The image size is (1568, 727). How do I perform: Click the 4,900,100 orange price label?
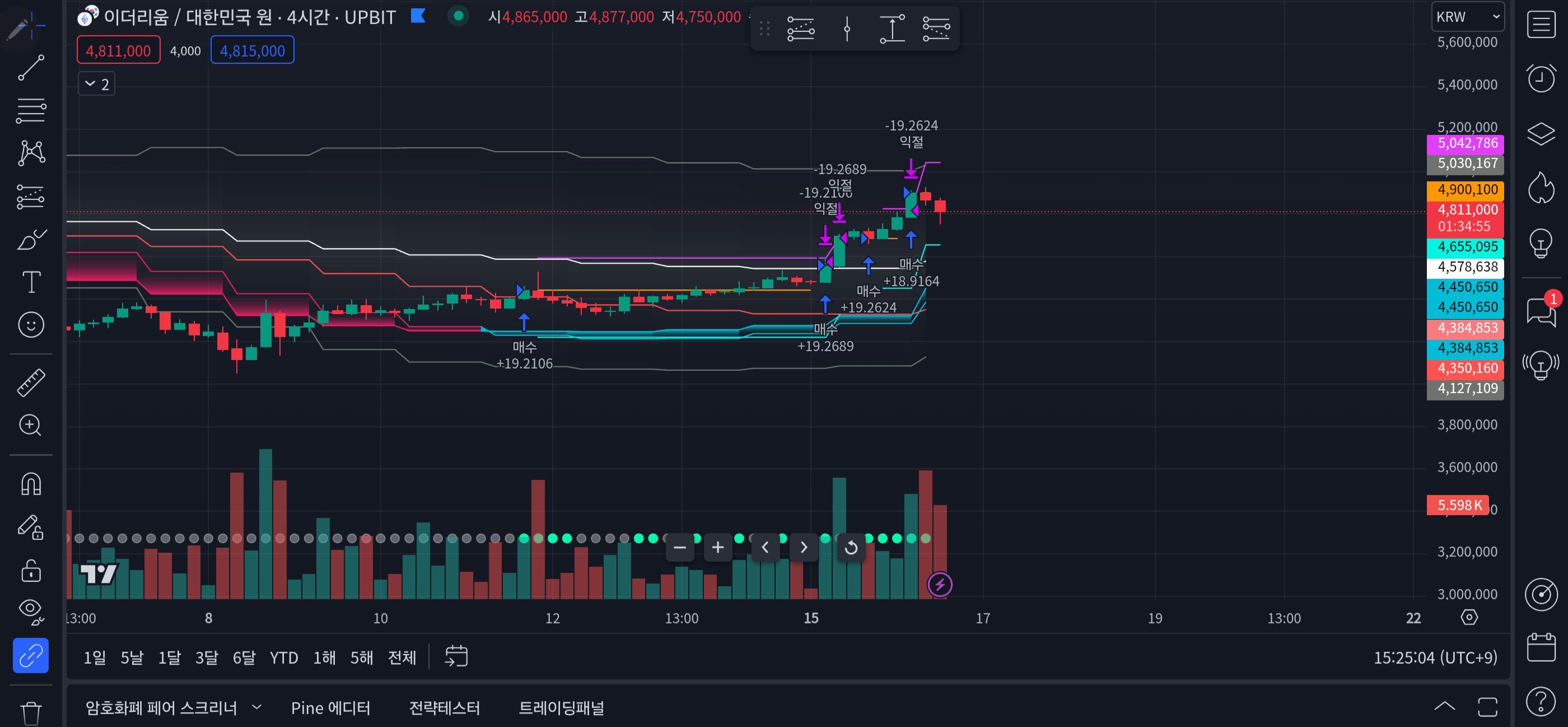(1466, 190)
